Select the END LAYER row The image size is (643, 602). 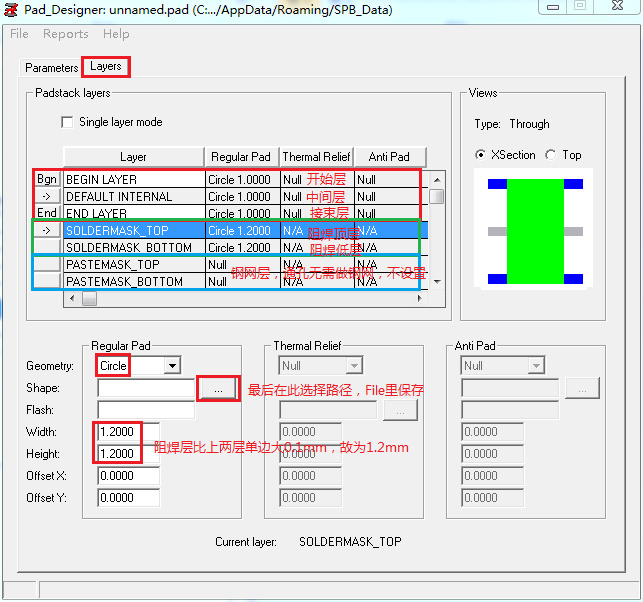coord(246,213)
